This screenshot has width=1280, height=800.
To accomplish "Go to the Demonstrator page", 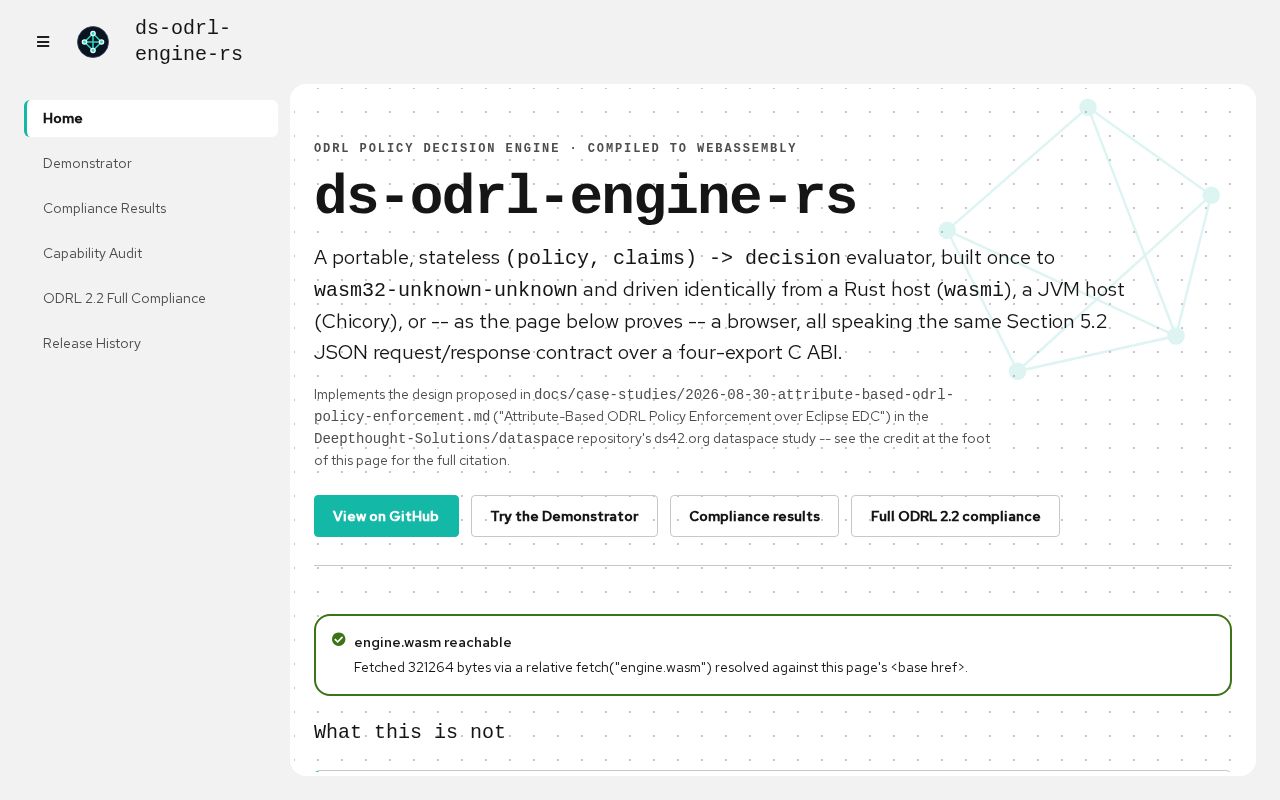I will point(151,163).
